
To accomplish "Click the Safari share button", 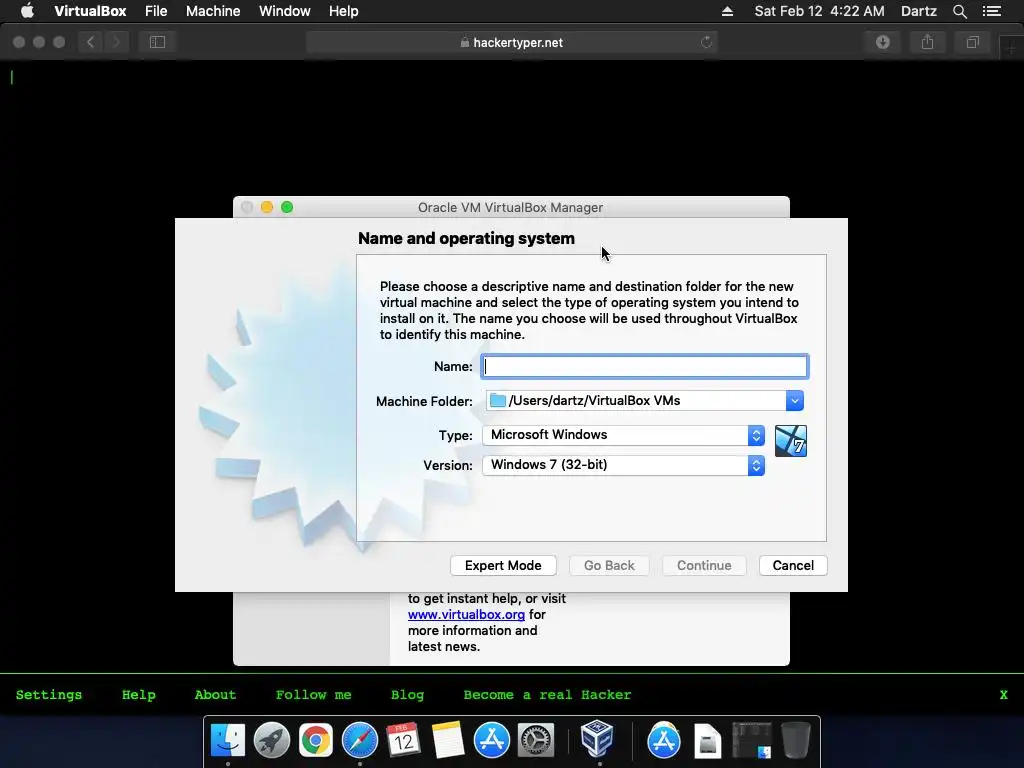I will [927, 42].
